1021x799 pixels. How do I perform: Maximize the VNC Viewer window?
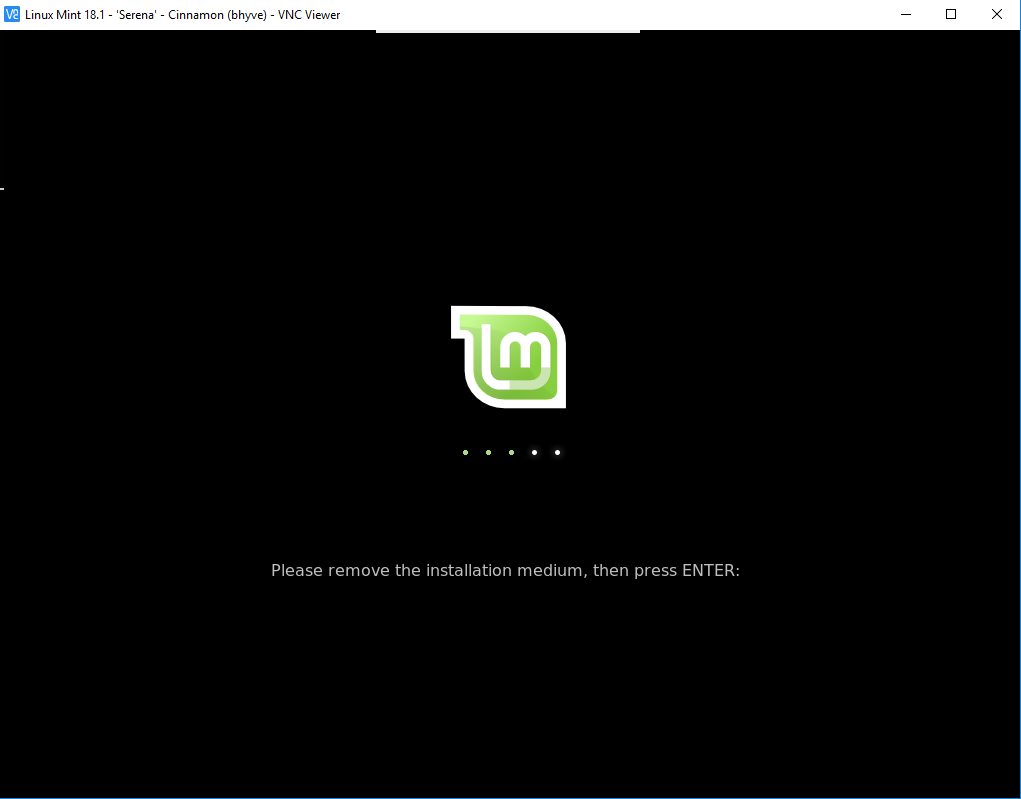click(951, 14)
